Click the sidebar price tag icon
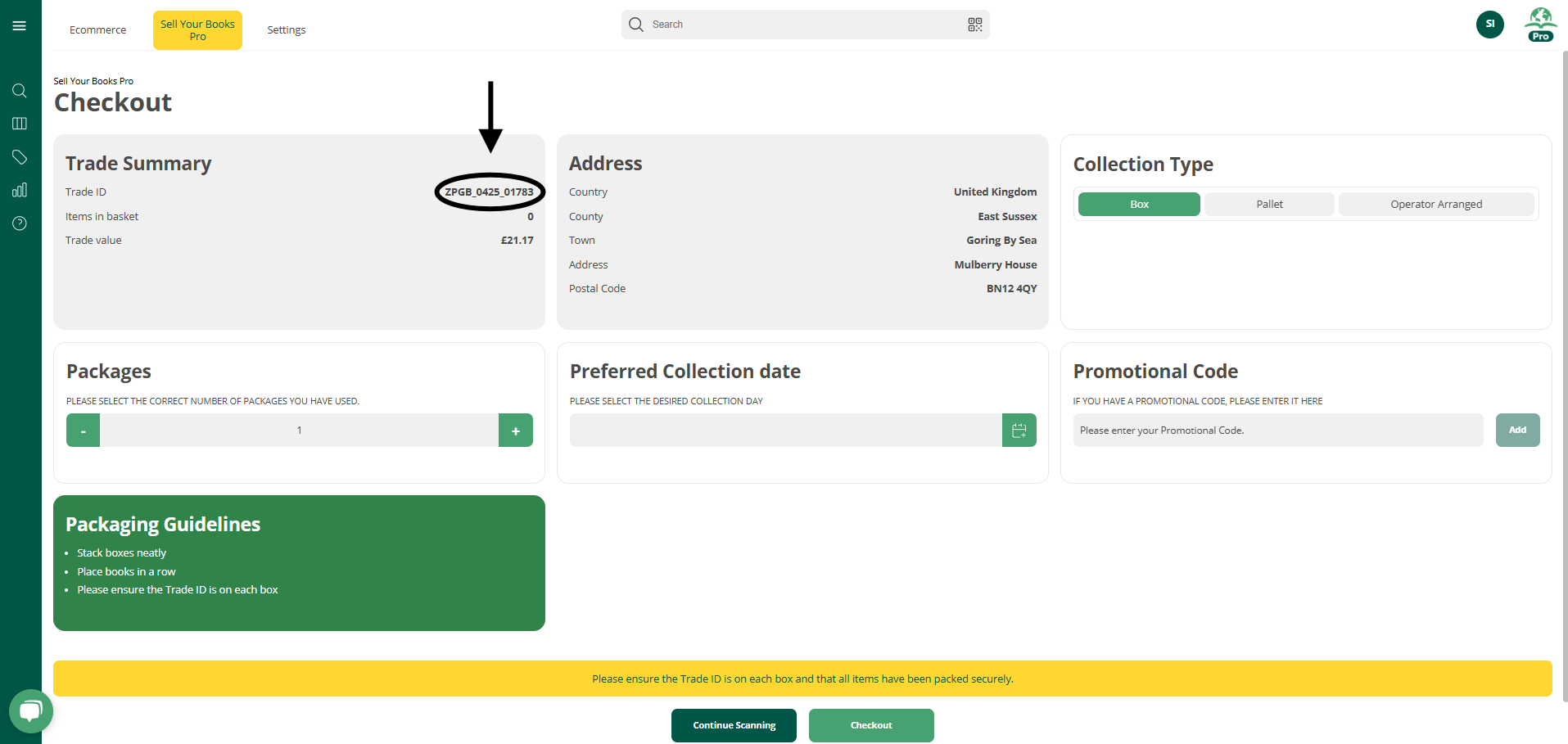Viewport: 1568px width, 744px height. click(20, 157)
